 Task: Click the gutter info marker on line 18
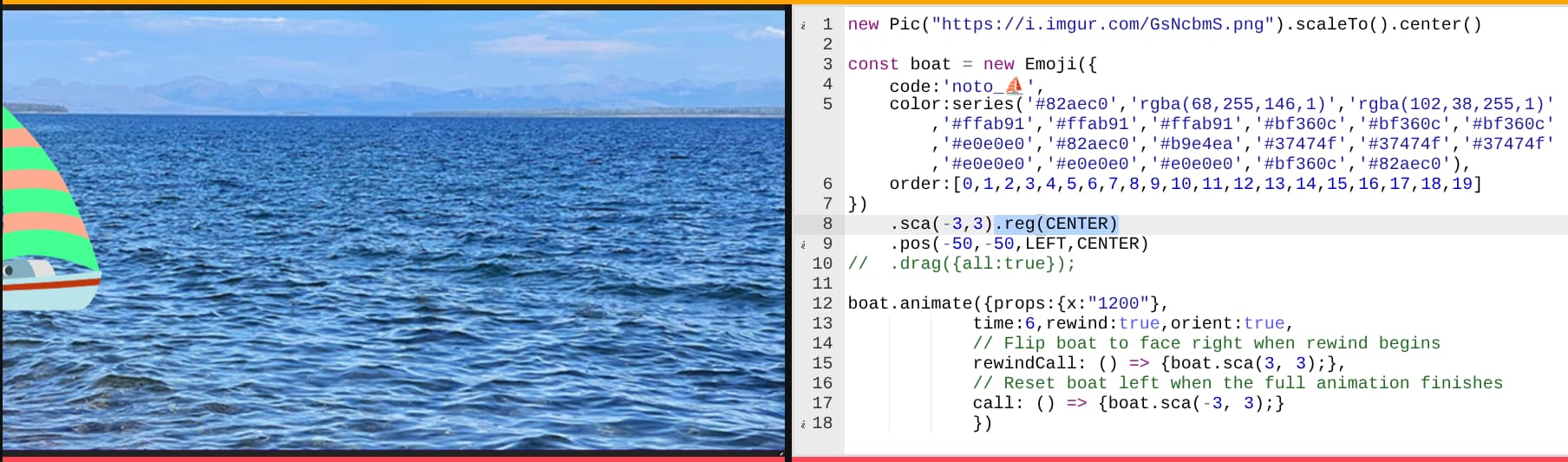[803, 424]
